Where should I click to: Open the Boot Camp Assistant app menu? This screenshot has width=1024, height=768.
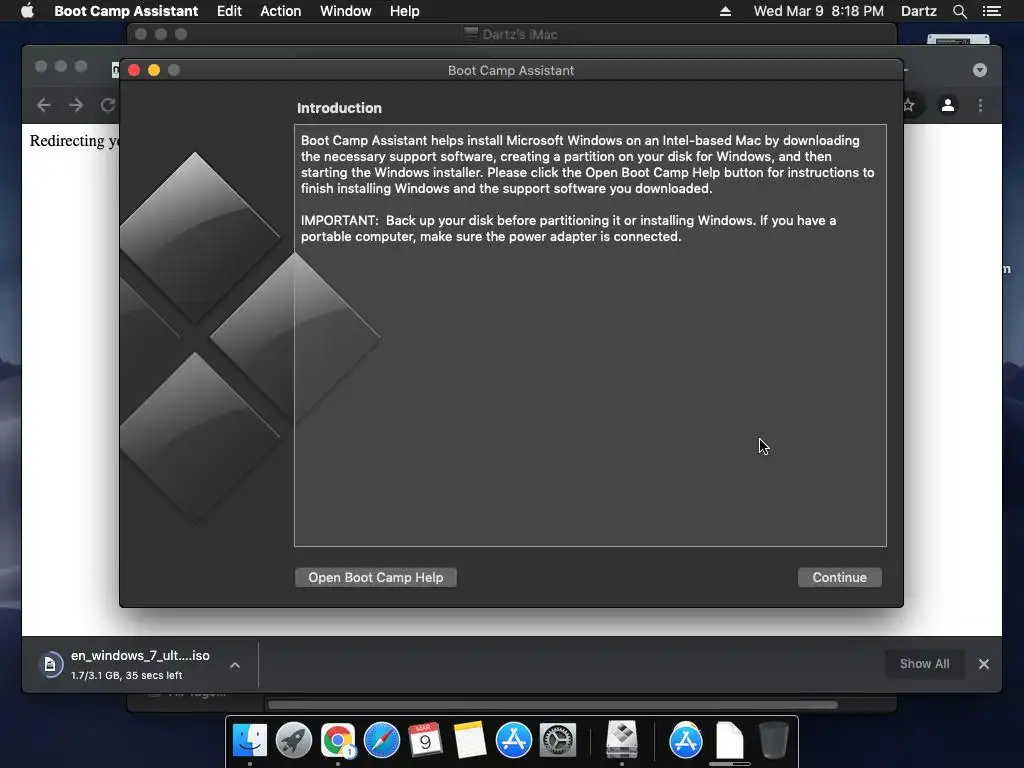point(126,11)
